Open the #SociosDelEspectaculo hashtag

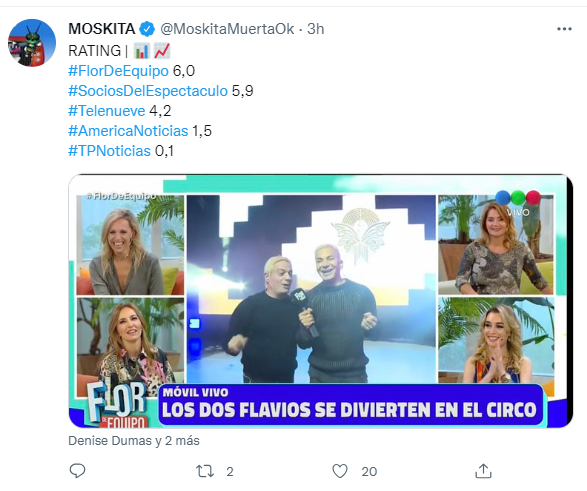point(148,91)
